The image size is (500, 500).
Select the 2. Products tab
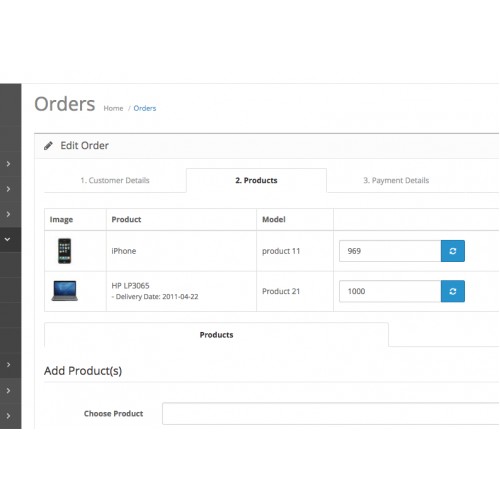coord(256,180)
